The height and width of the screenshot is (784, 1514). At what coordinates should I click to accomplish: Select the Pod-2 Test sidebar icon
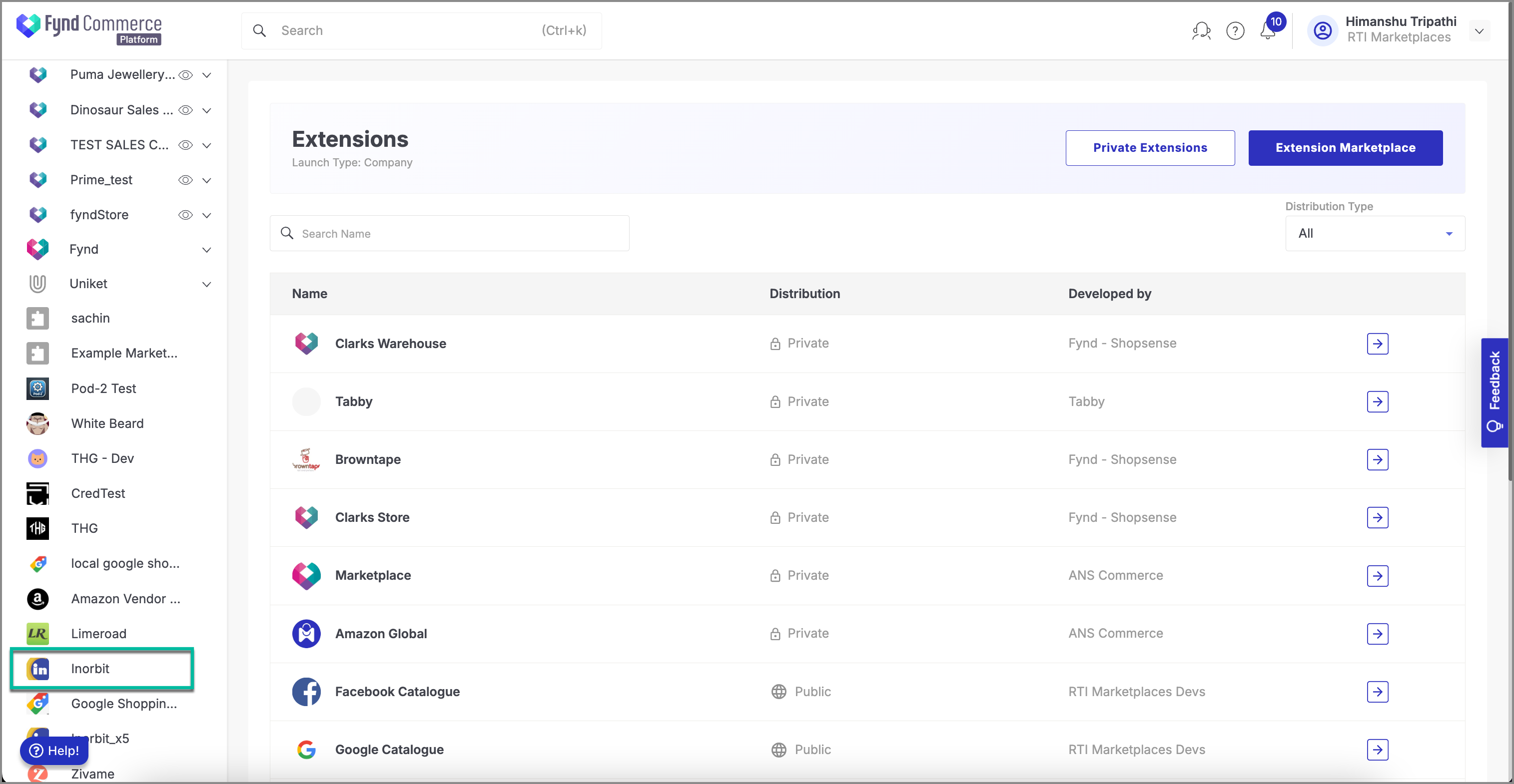[37, 389]
